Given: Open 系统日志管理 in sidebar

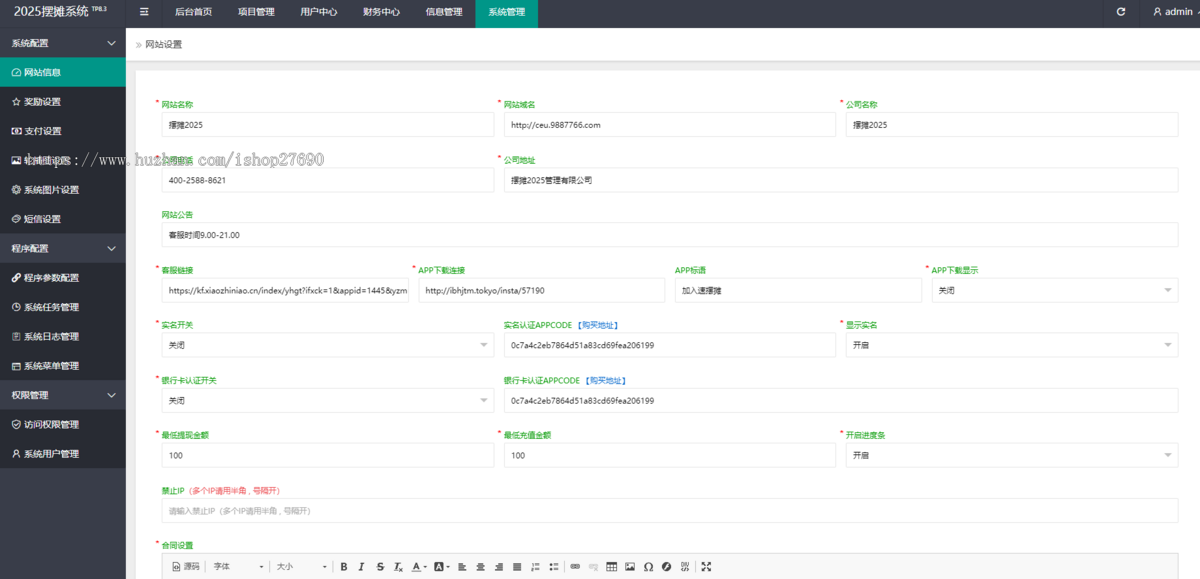Looking at the screenshot, I should click(63, 336).
